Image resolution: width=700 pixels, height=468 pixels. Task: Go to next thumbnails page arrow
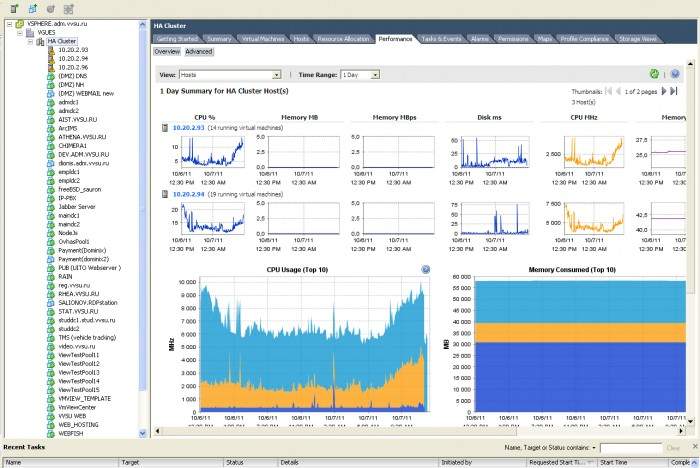(661, 91)
